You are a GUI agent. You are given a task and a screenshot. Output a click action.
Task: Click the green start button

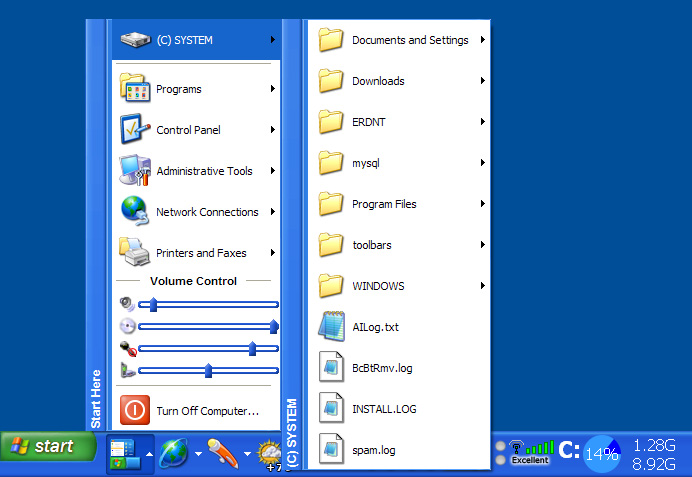(x=48, y=447)
